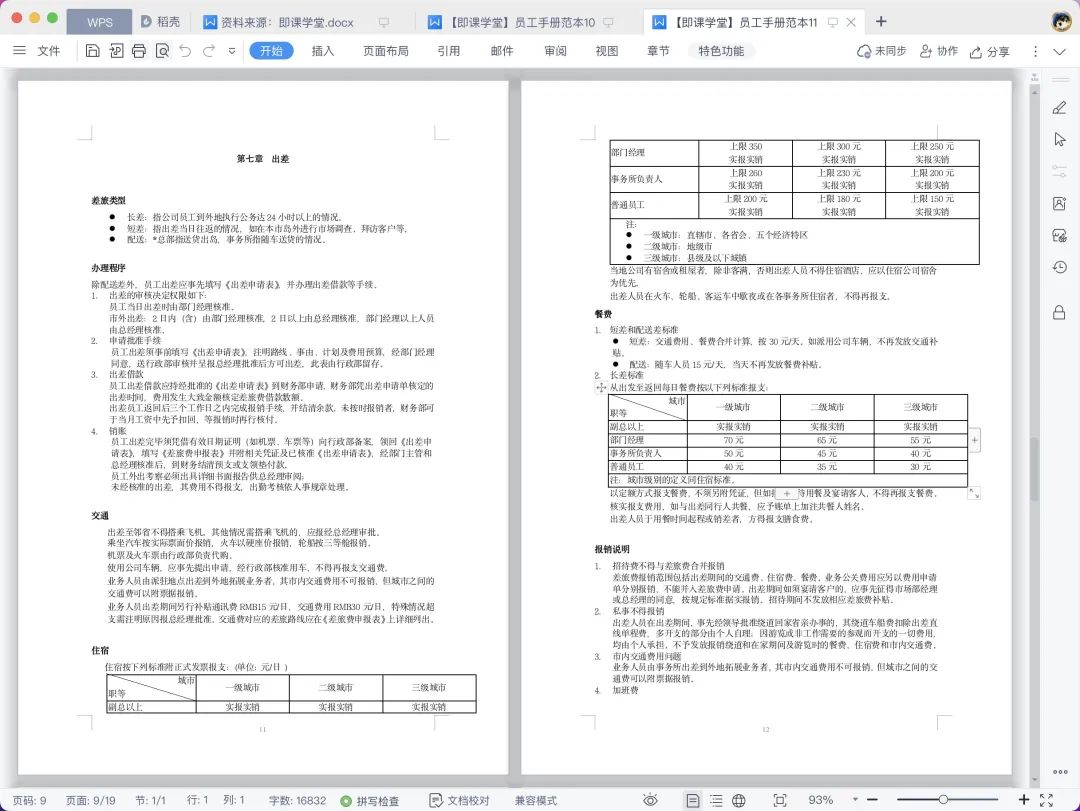Switch to the 员工手册范本10 document tab
Image resolution: width=1080 pixels, height=811 pixels.
point(521,22)
